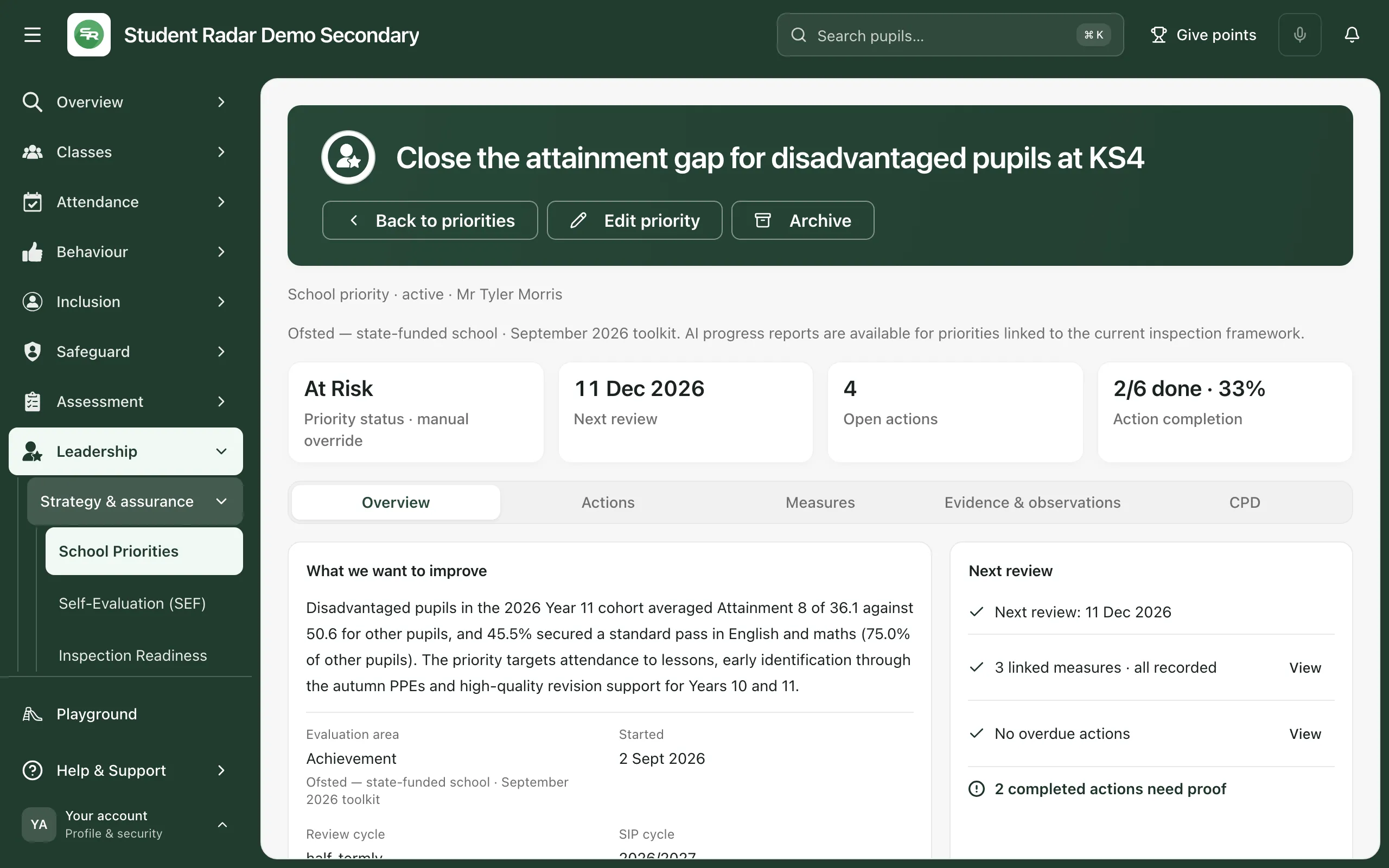Click the Give points trophy button
Screen dimensions: 1389x868
tap(1203, 35)
